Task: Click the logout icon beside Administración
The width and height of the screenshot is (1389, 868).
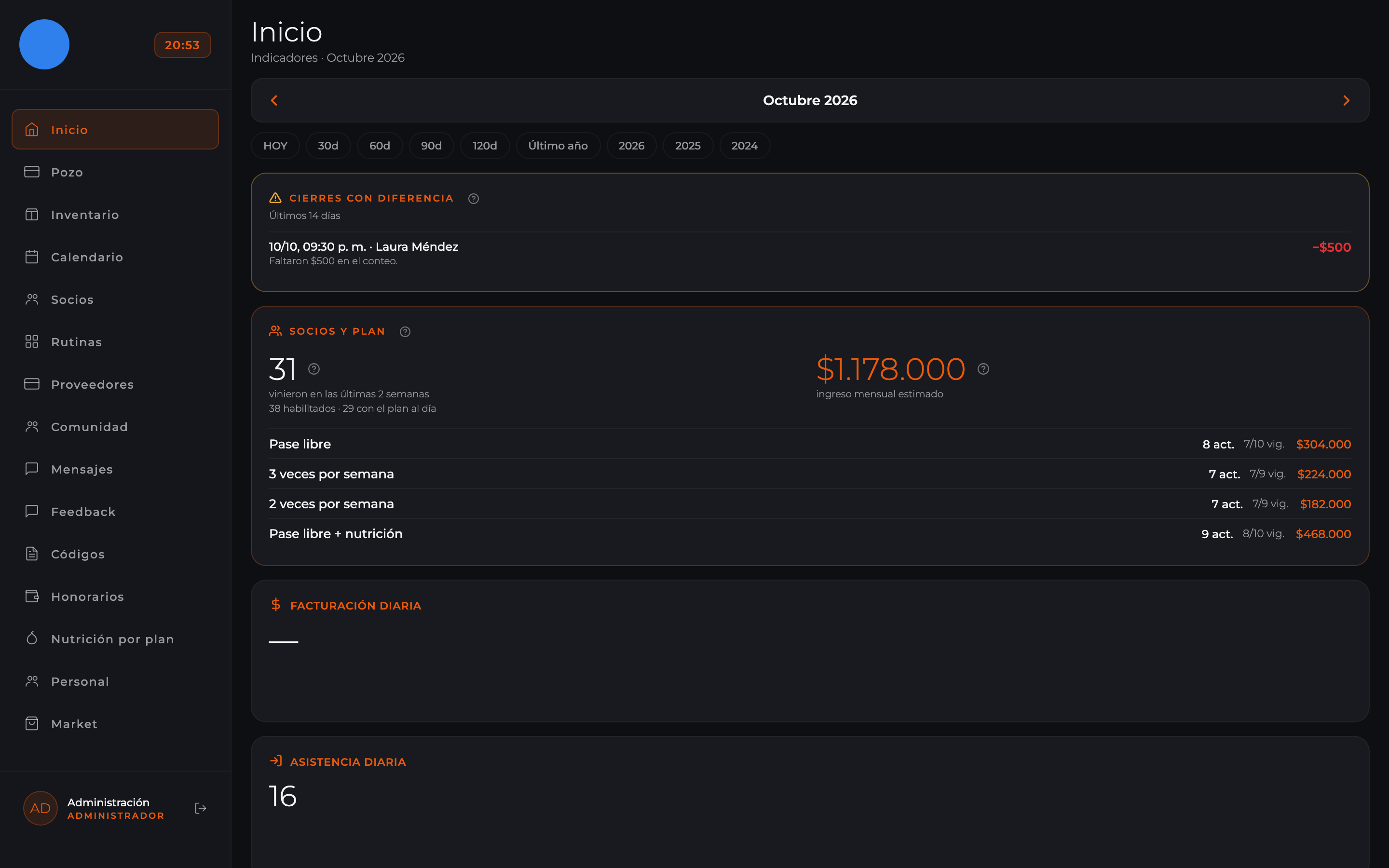Action: click(200, 808)
